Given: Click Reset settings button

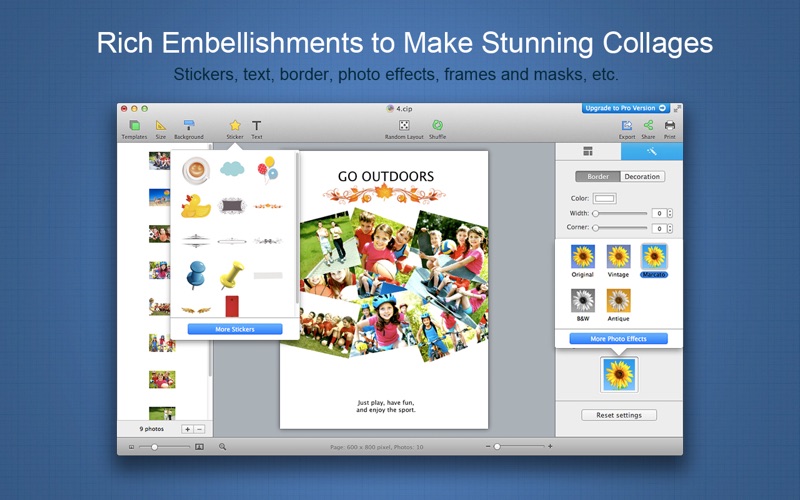Looking at the screenshot, I should pyautogui.click(x=619, y=415).
